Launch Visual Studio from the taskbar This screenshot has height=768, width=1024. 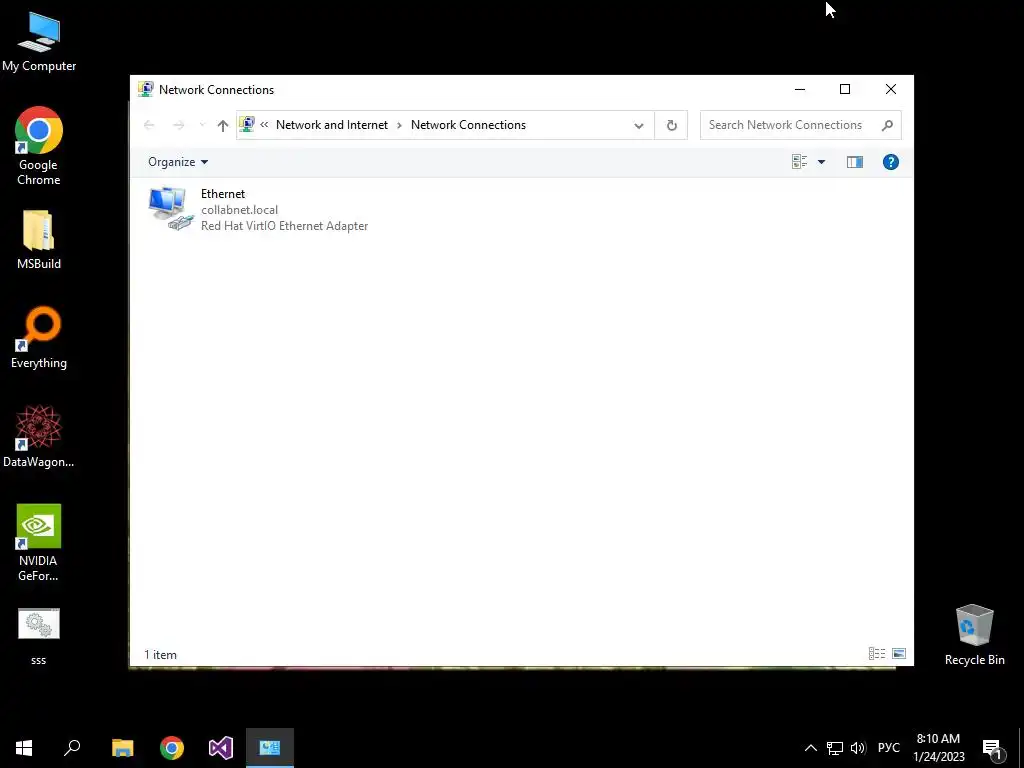pos(221,748)
